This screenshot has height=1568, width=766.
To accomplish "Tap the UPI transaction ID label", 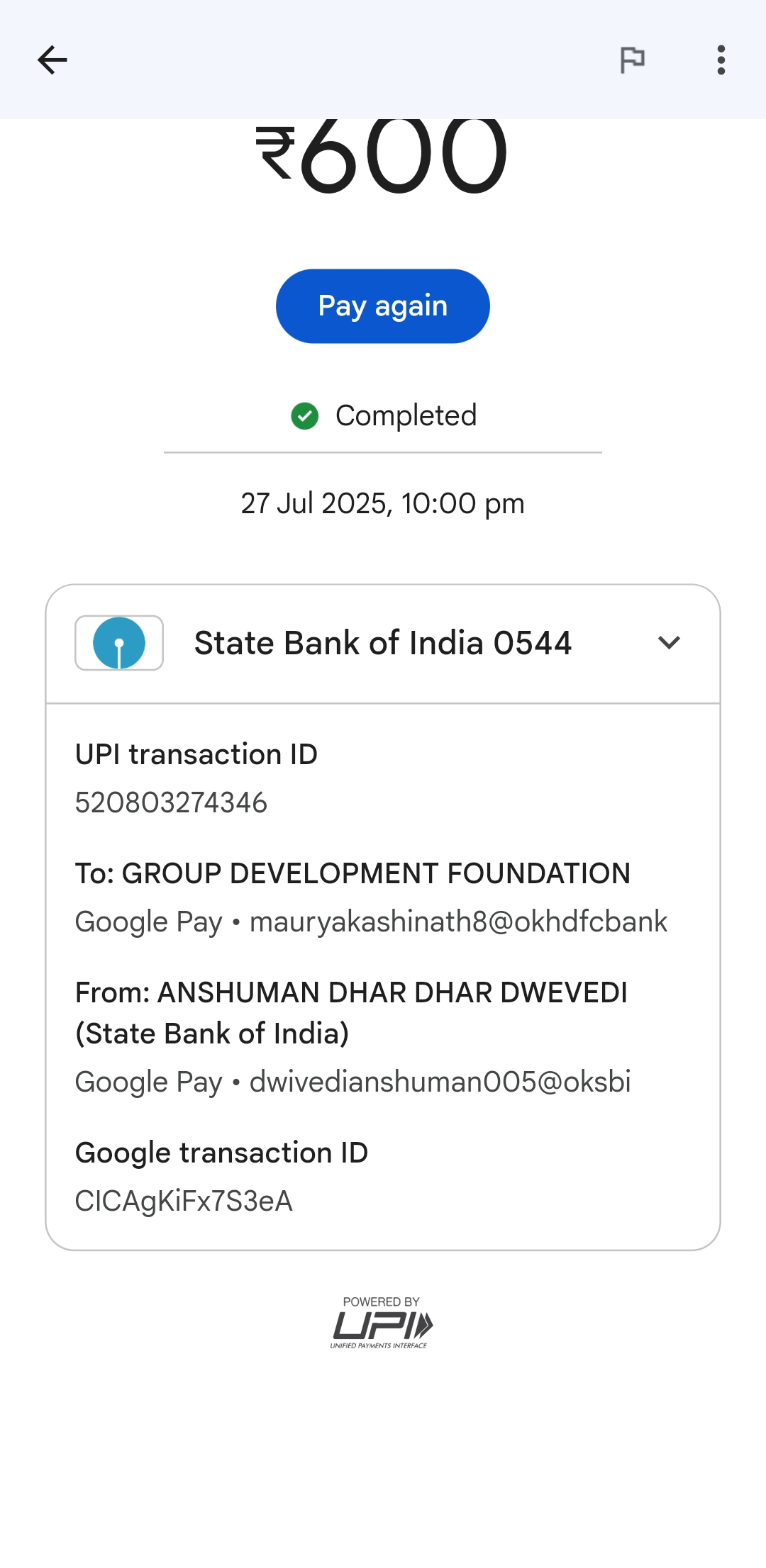I will (196, 755).
